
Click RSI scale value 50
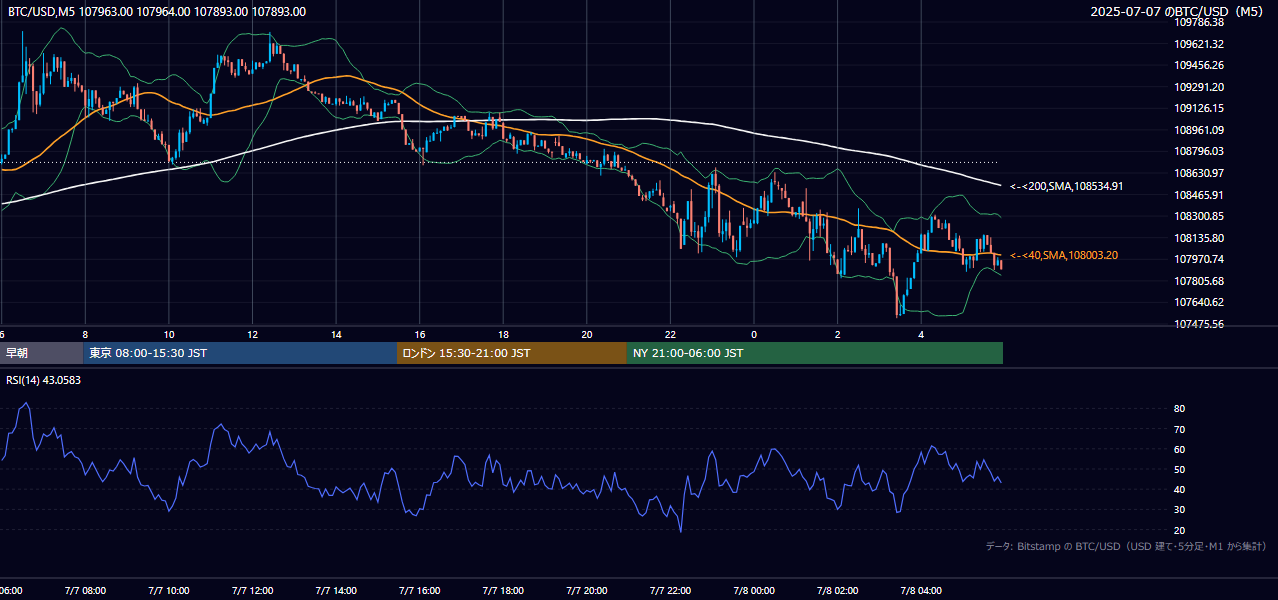click(x=1180, y=469)
